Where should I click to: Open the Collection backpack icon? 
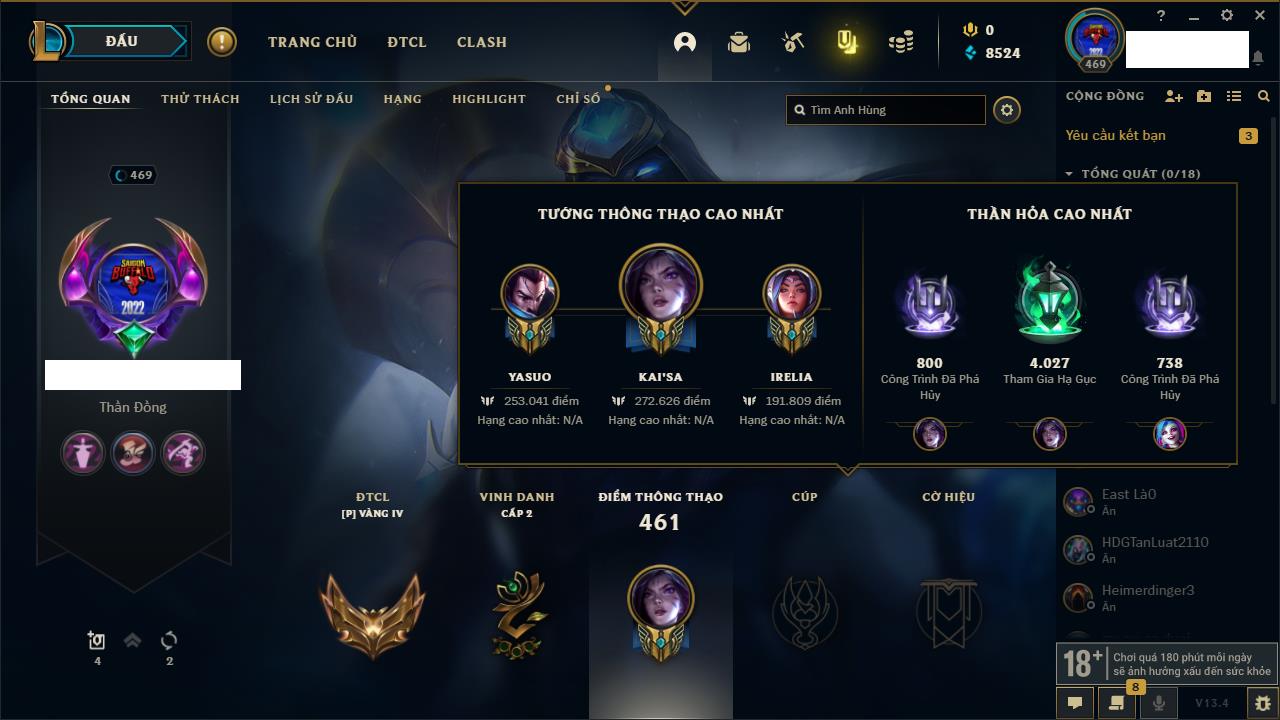739,42
